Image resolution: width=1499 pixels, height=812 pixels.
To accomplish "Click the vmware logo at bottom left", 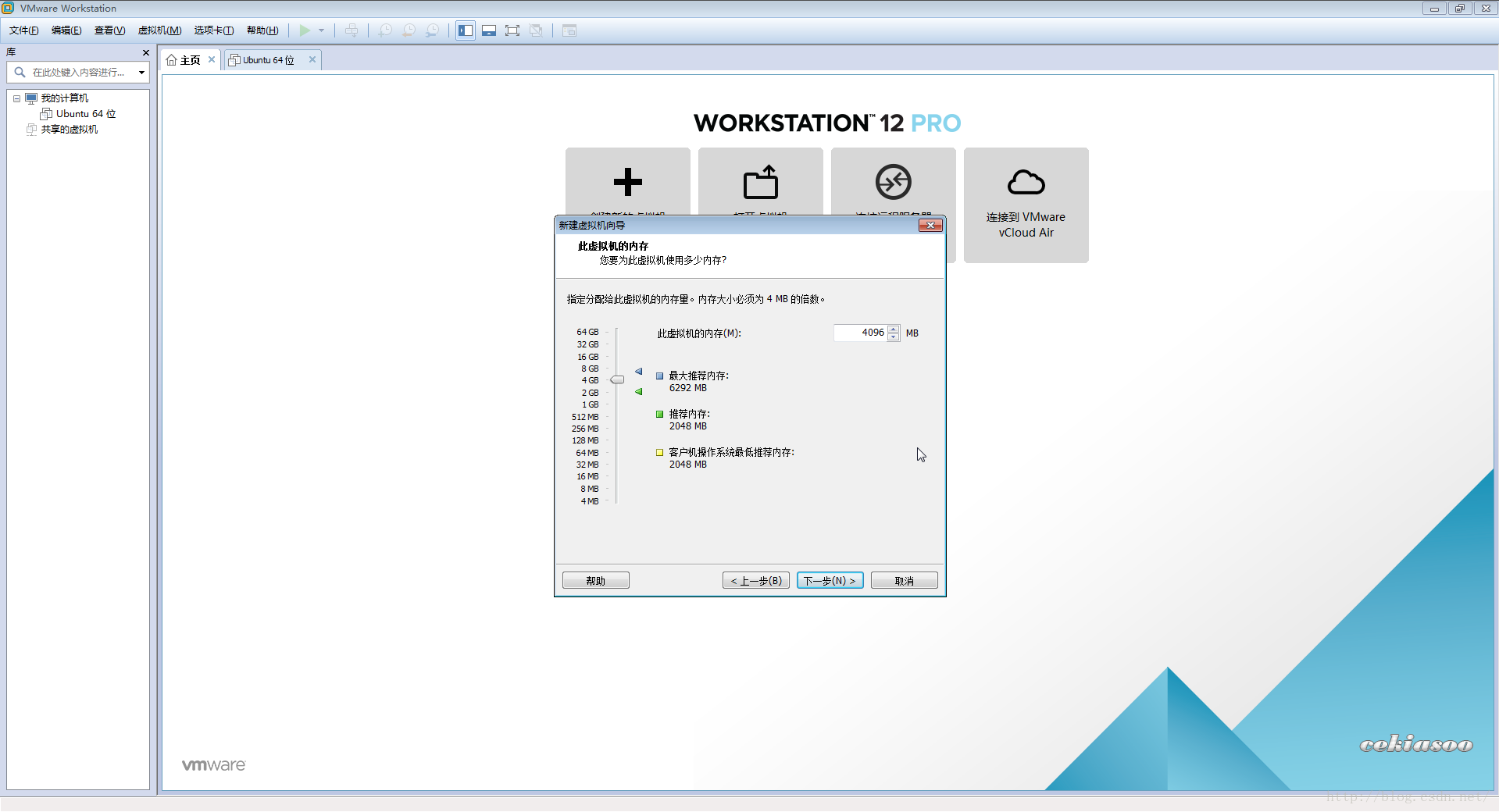I will [x=214, y=765].
